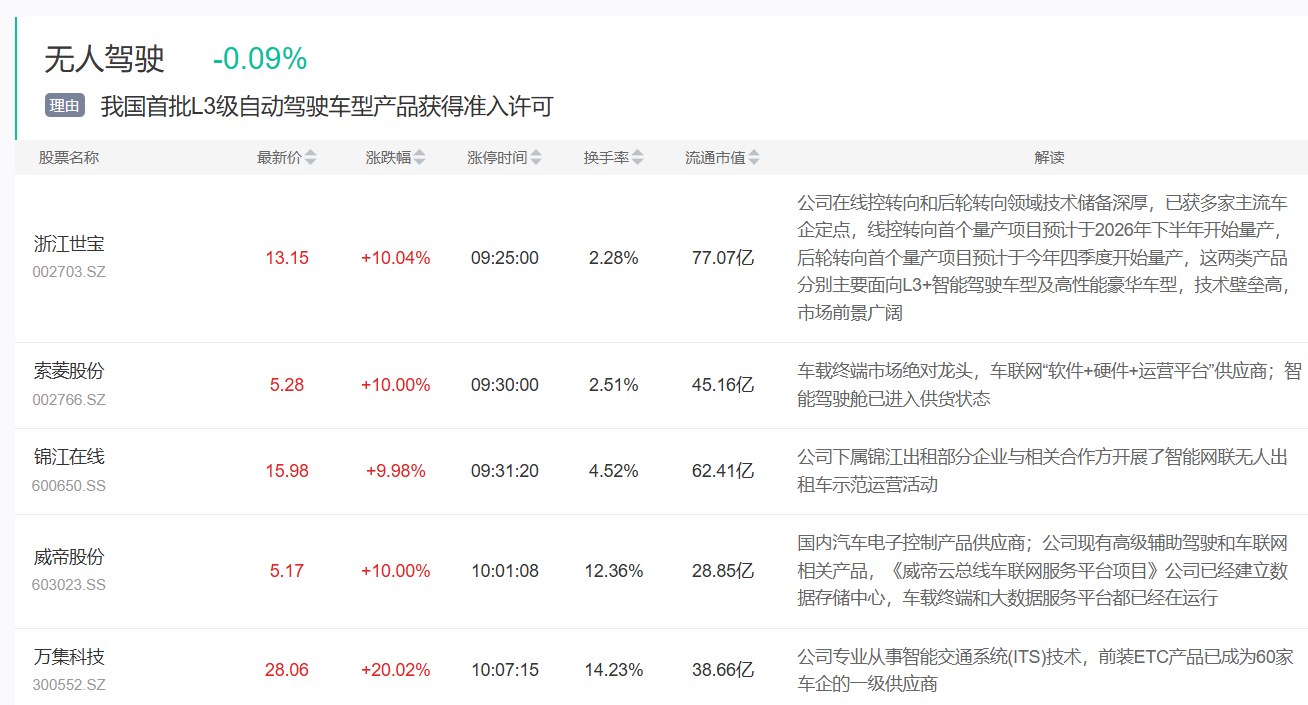Screen dimensions: 1308x705
Task: Open the L3级自动驾驶 headline text
Action: 326,107
